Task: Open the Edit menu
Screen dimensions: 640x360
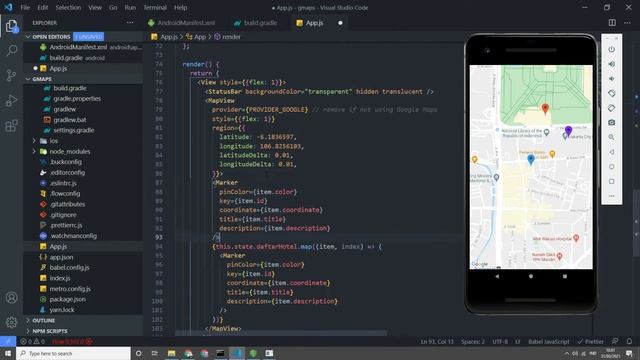Action: click(42, 7)
